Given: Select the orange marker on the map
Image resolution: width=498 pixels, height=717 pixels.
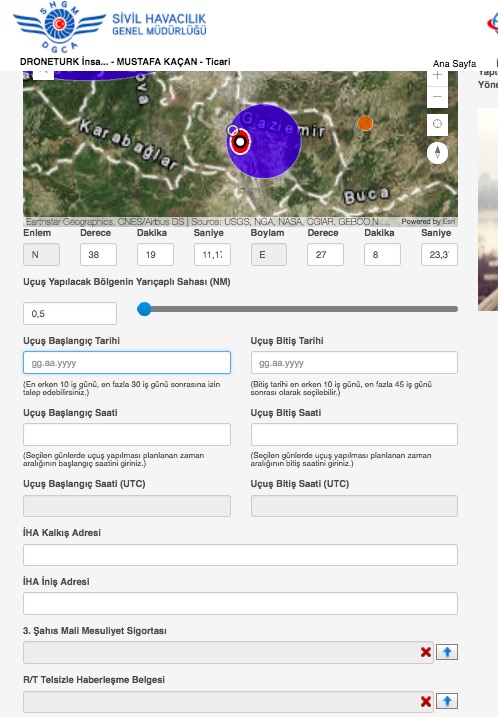Looking at the screenshot, I should [x=365, y=123].
